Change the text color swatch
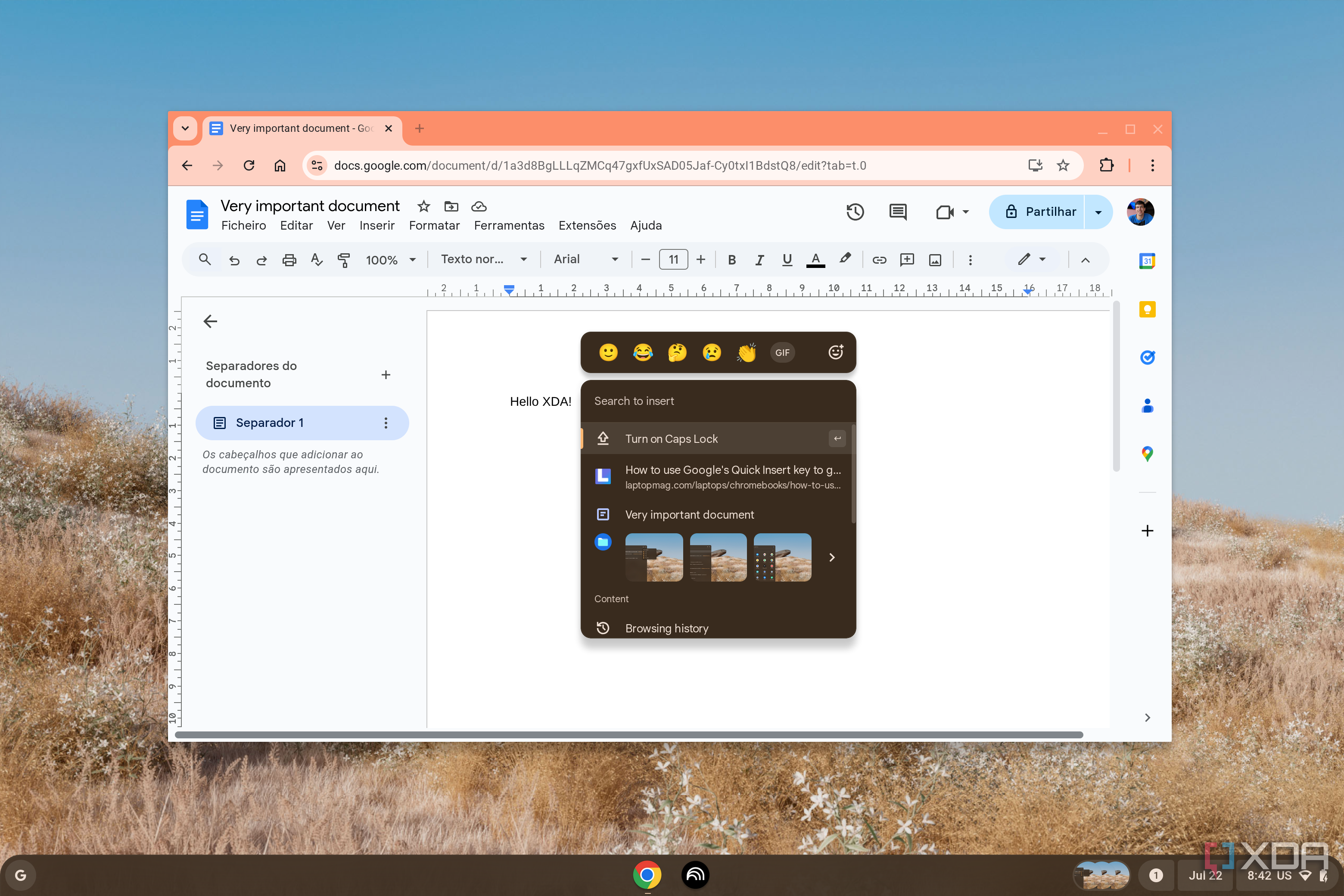 [816, 259]
